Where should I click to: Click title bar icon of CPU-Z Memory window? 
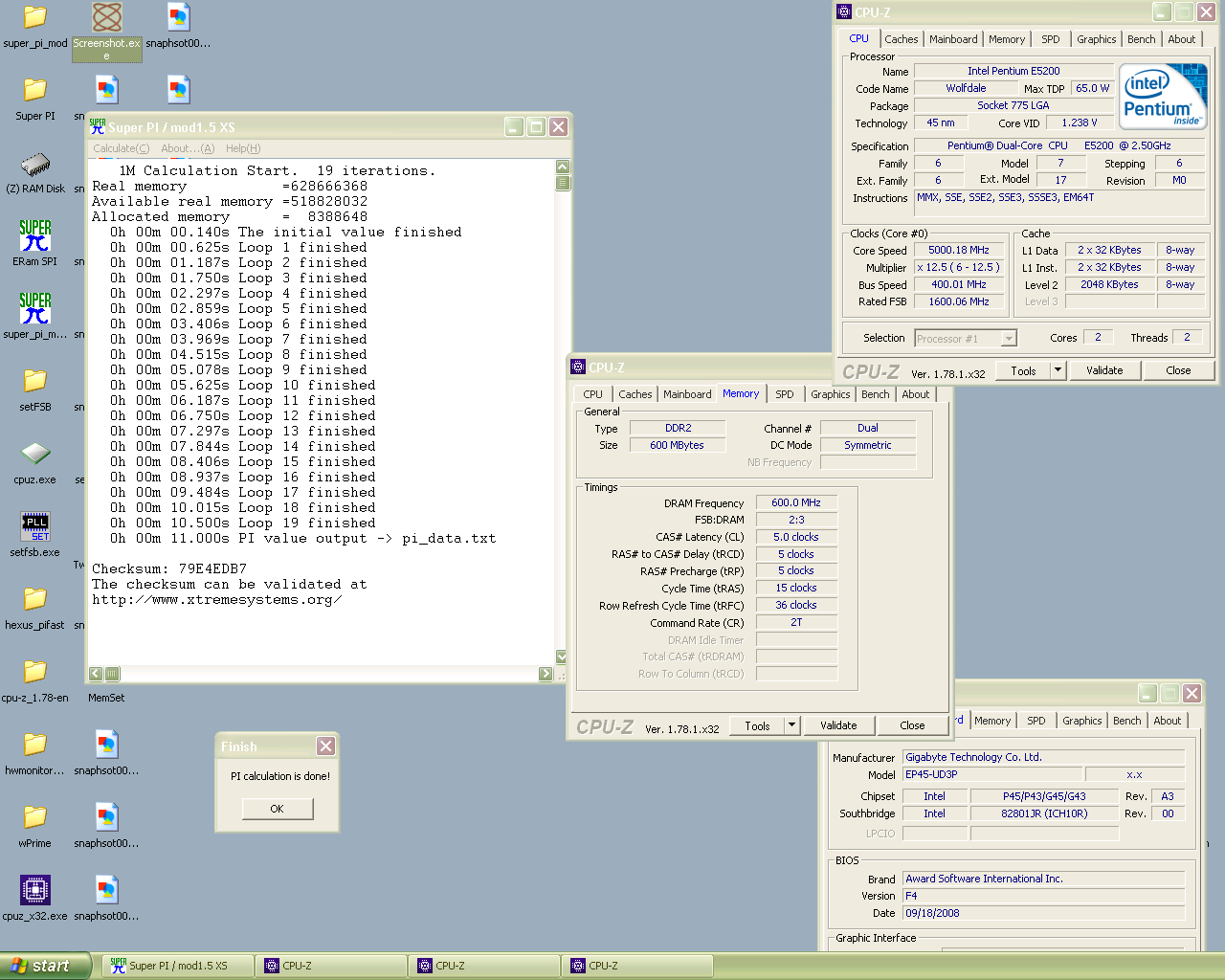(x=578, y=367)
